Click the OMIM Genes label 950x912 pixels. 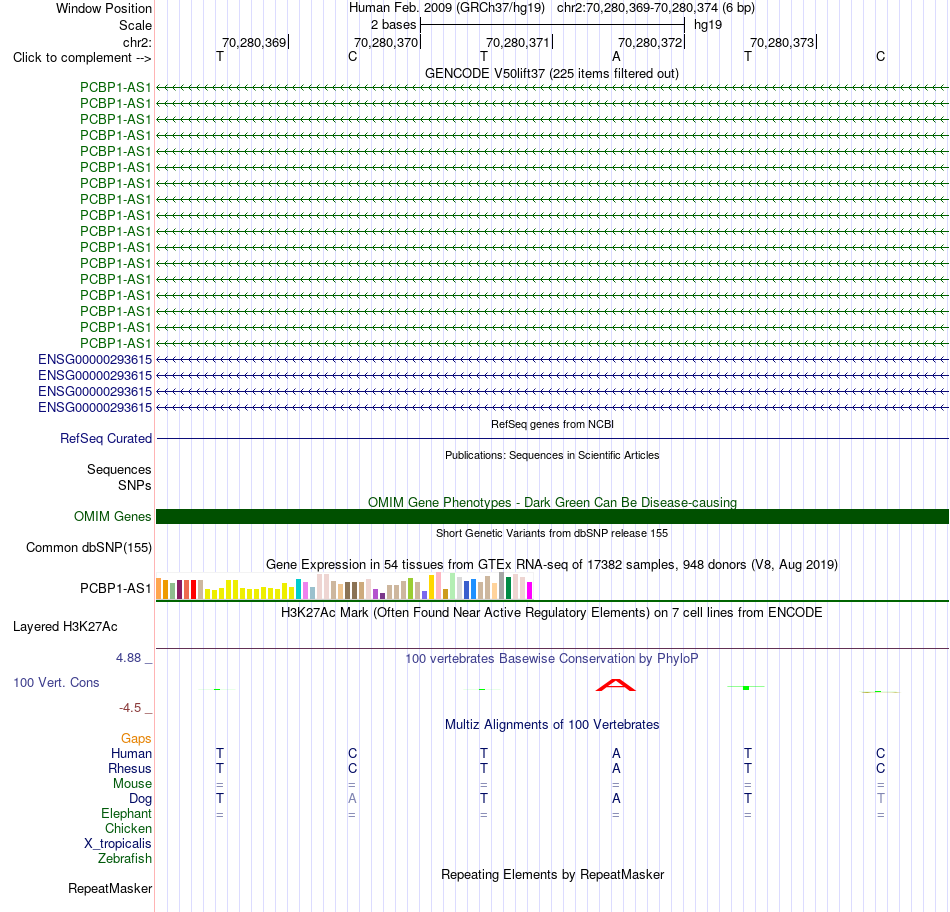(x=113, y=516)
